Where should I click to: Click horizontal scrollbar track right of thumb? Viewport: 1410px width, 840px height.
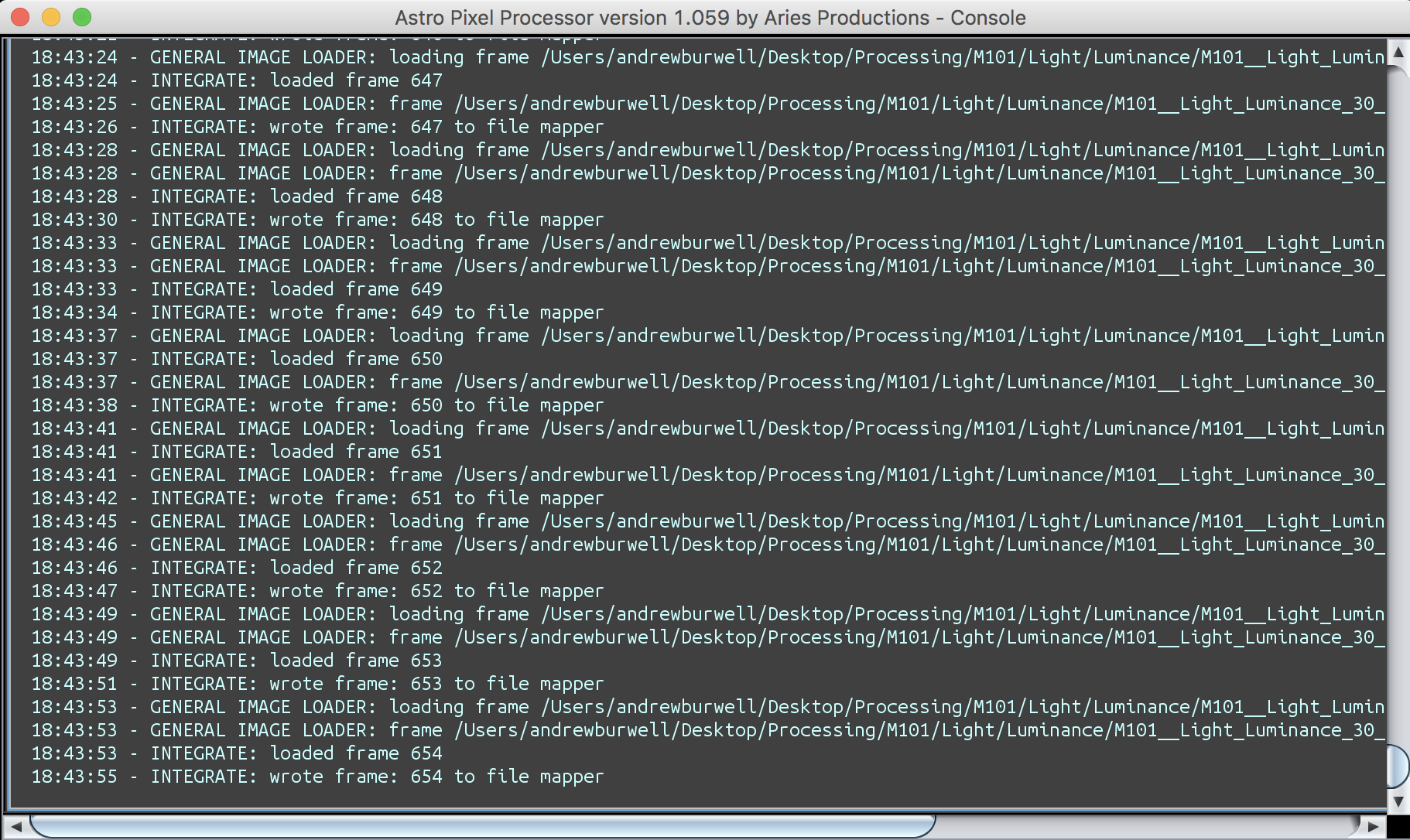pyautogui.click(x=1145, y=826)
